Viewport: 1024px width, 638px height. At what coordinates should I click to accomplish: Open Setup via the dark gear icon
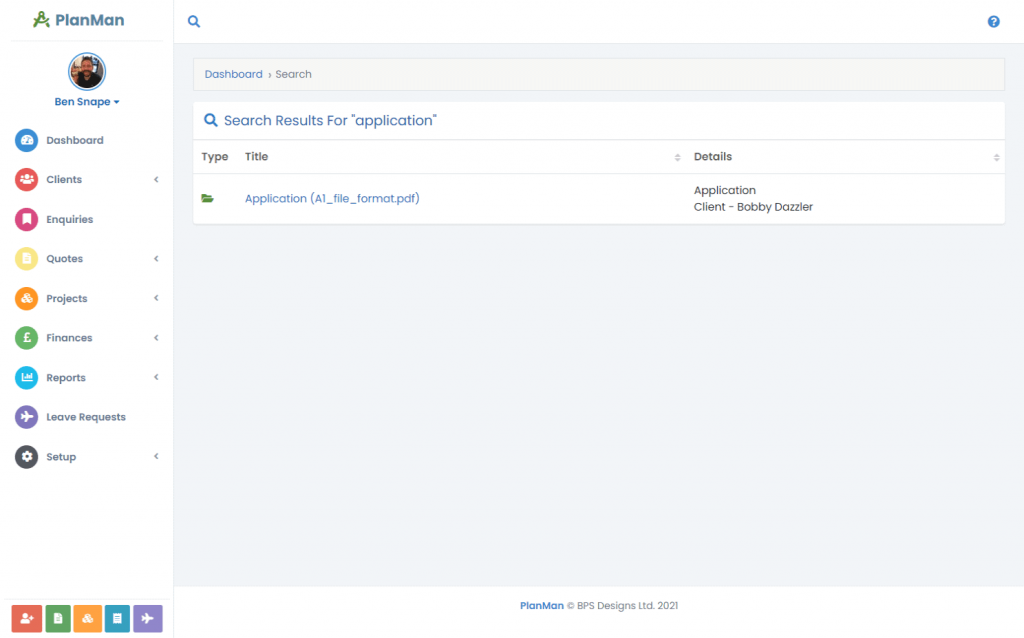pyautogui.click(x=27, y=456)
